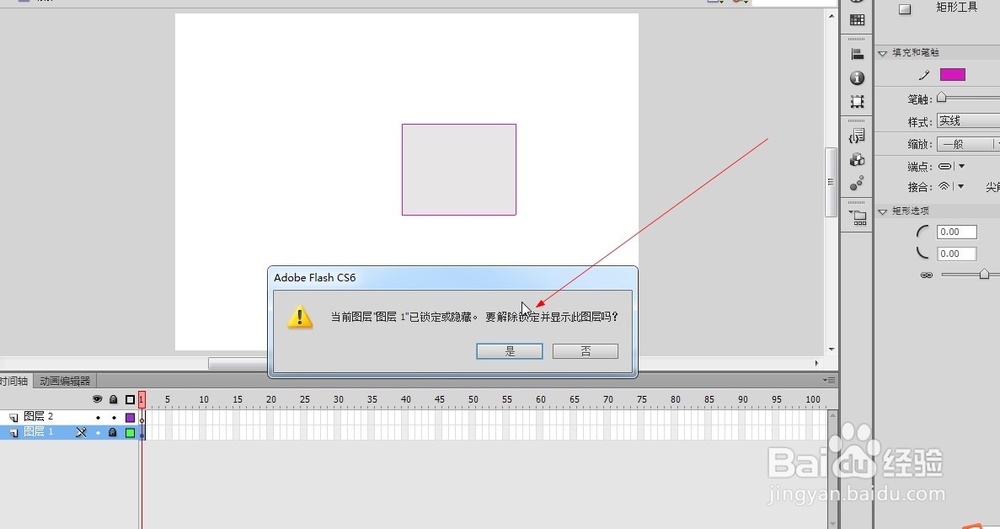Open the timeline panel options menu
This screenshot has height=529, width=1000.
[829, 380]
